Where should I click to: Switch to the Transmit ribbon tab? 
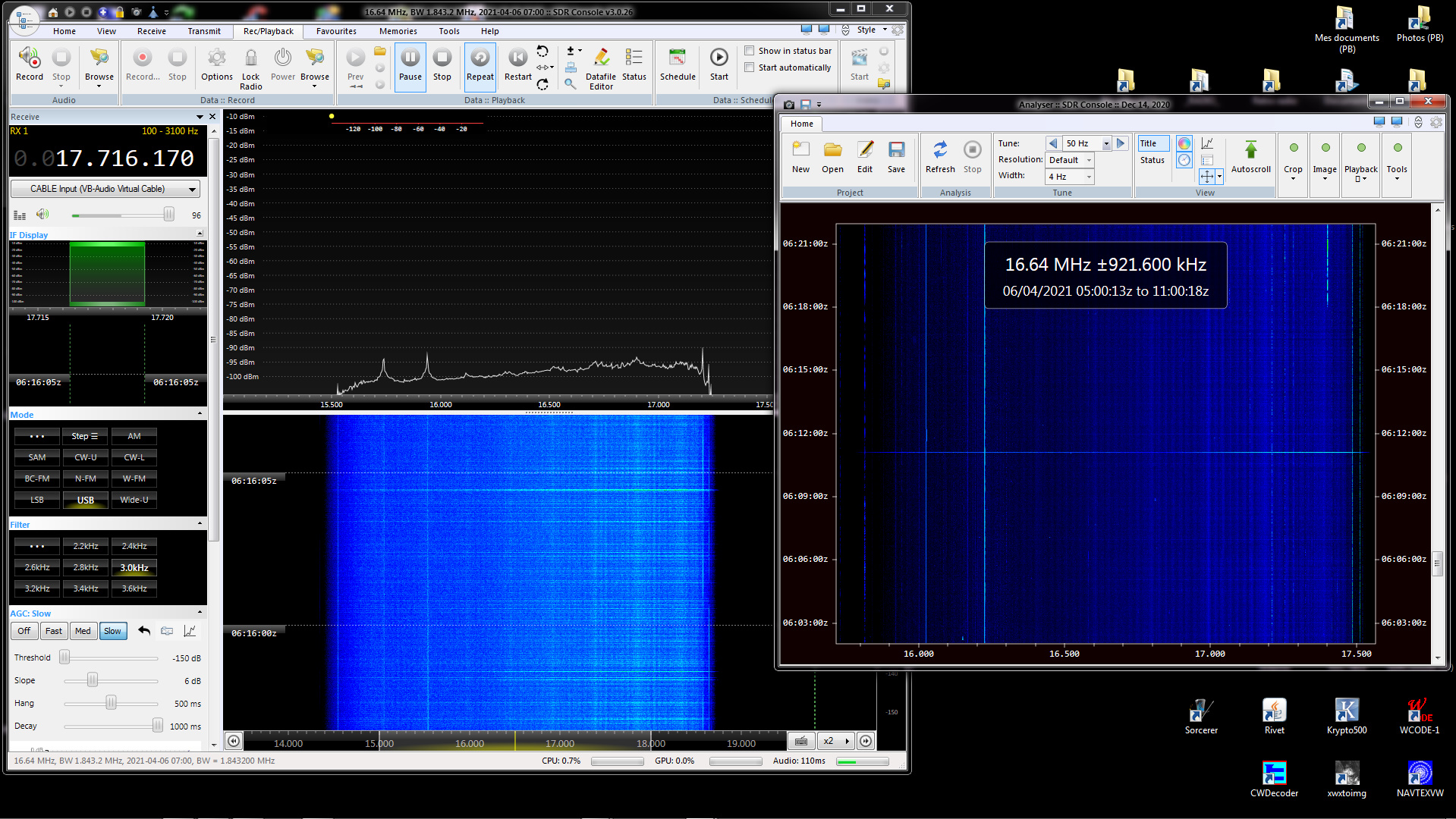coord(204,31)
